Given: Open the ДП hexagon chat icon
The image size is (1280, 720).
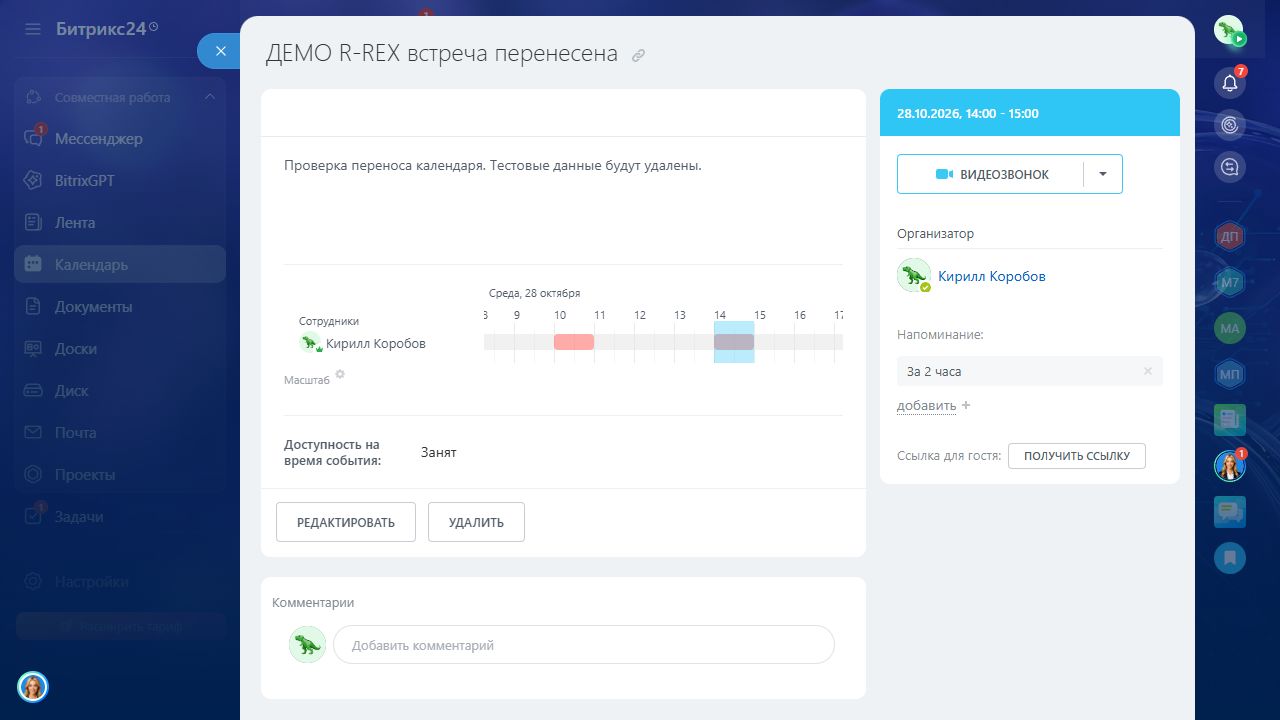Looking at the screenshot, I should point(1230,236).
